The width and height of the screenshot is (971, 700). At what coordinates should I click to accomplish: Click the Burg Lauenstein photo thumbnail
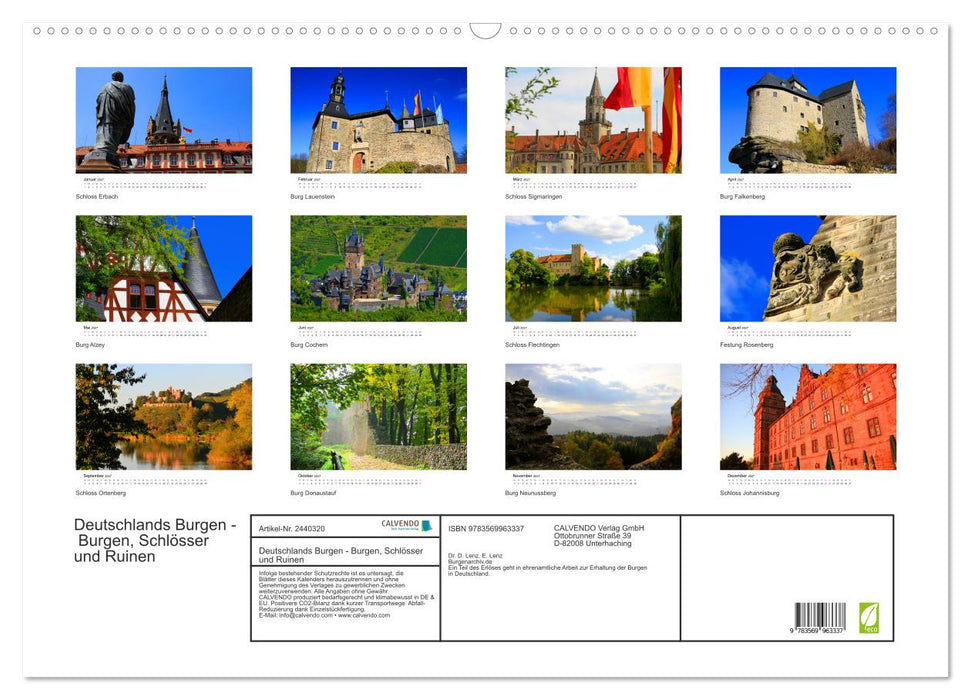[378, 120]
